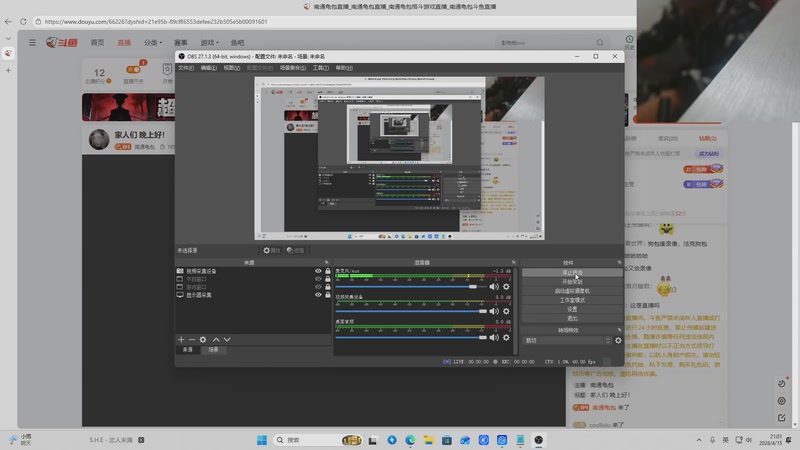This screenshot has height=450, width=800.
Task: Click 设置 button in OBS controls
Action: point(572,309)
